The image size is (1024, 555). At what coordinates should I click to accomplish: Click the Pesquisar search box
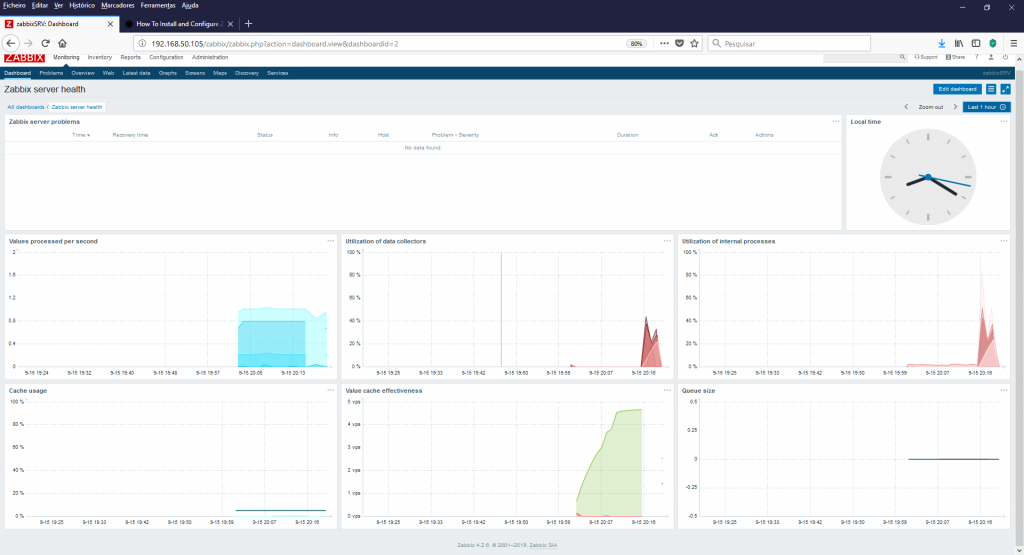click(x=790, y=43)
